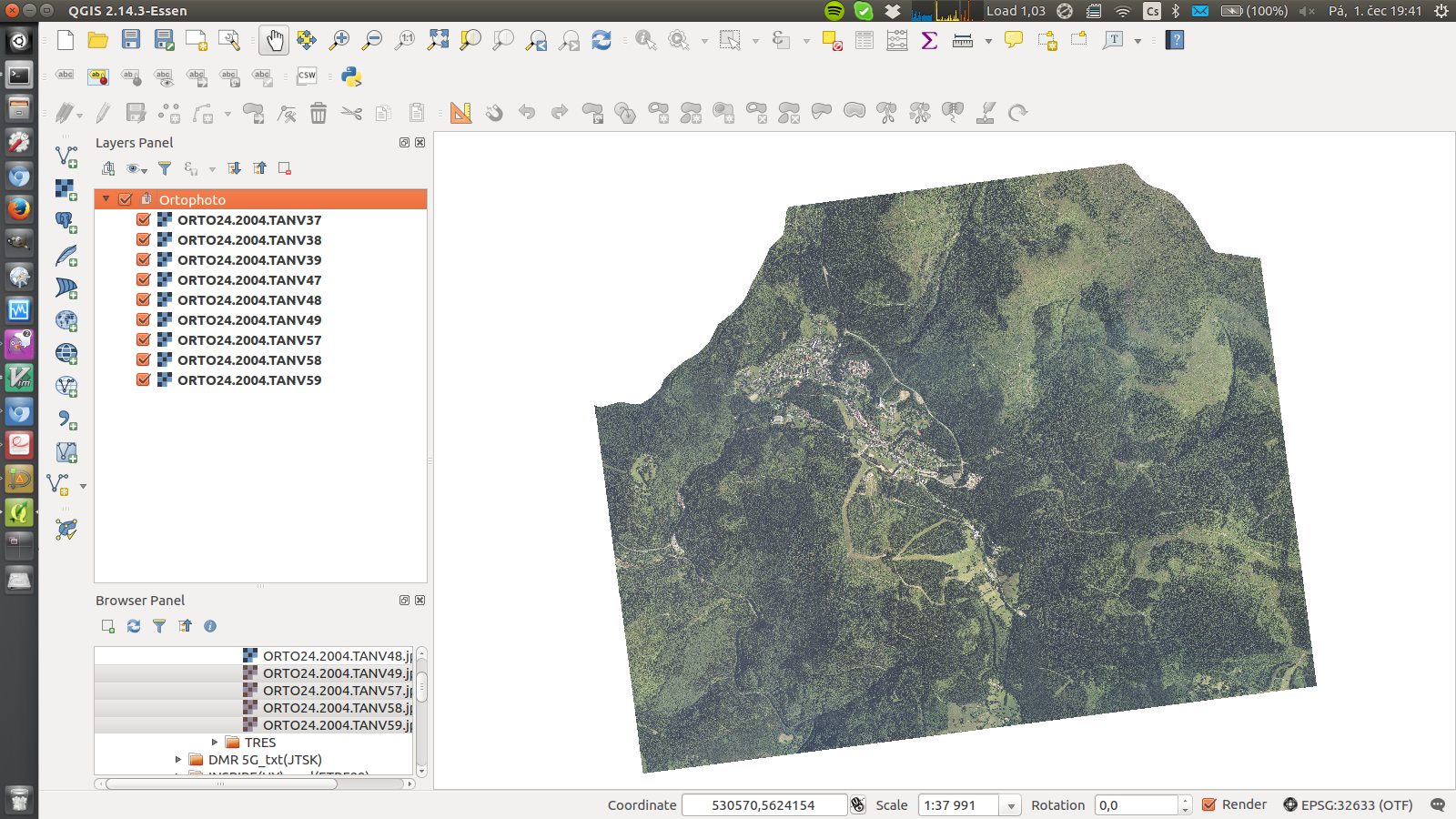The width and height of the screenshot is (1456, 819).
Task: Open the add feature tool dropdown arrow
Action: click(227, 114)
